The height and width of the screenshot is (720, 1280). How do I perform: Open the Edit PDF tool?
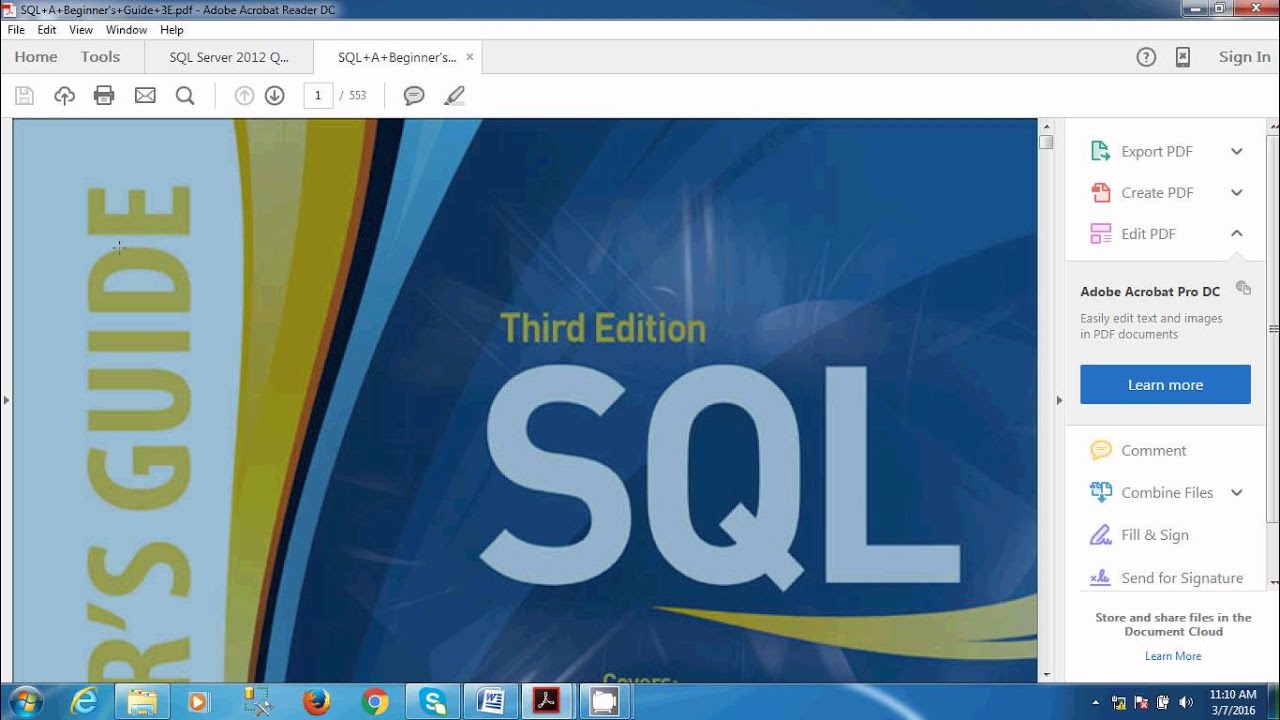[1148, 234]
